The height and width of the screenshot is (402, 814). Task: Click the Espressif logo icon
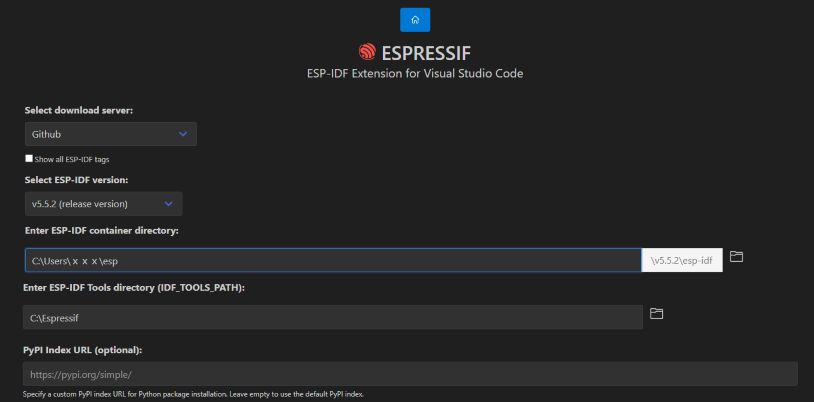tap(366, 52)
